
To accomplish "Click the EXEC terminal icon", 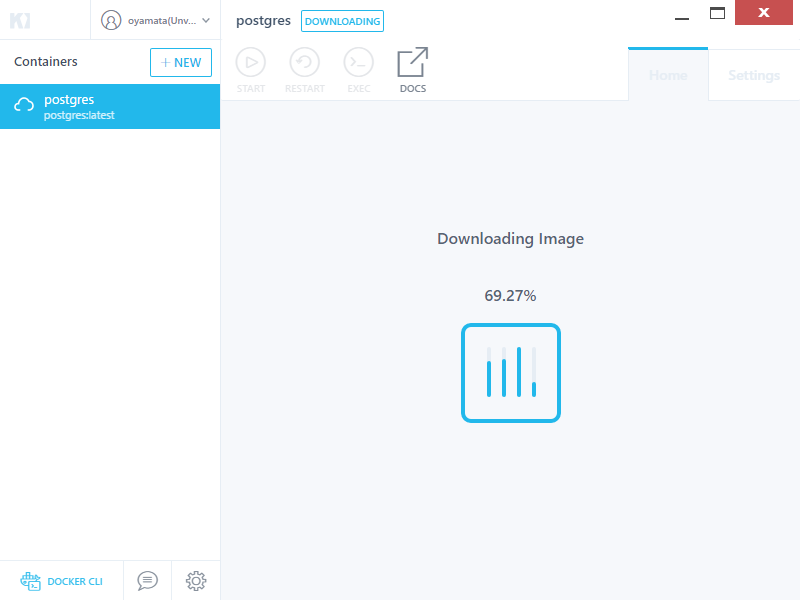I will point(359,62).
